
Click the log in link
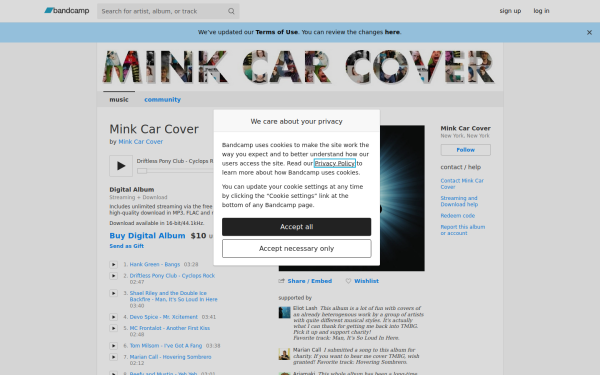click(541, 11)
